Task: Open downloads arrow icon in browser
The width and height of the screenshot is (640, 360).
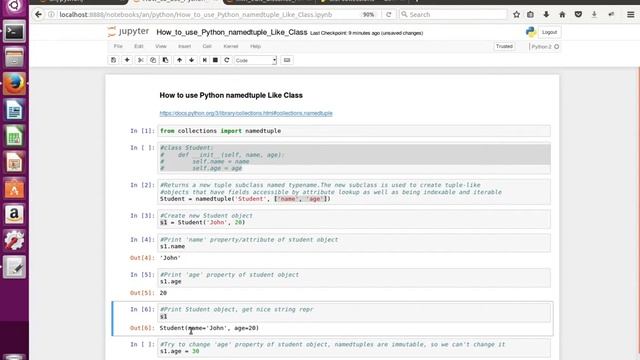Action: click(x=546, y=14)
